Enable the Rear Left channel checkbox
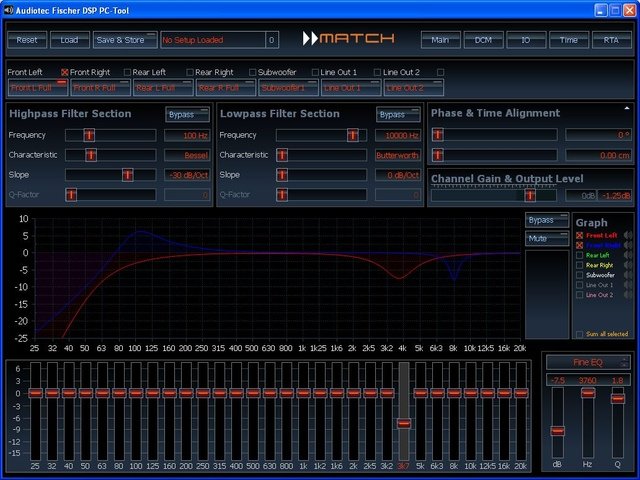This screenshot has height=480, width=640. pos(127,72)
